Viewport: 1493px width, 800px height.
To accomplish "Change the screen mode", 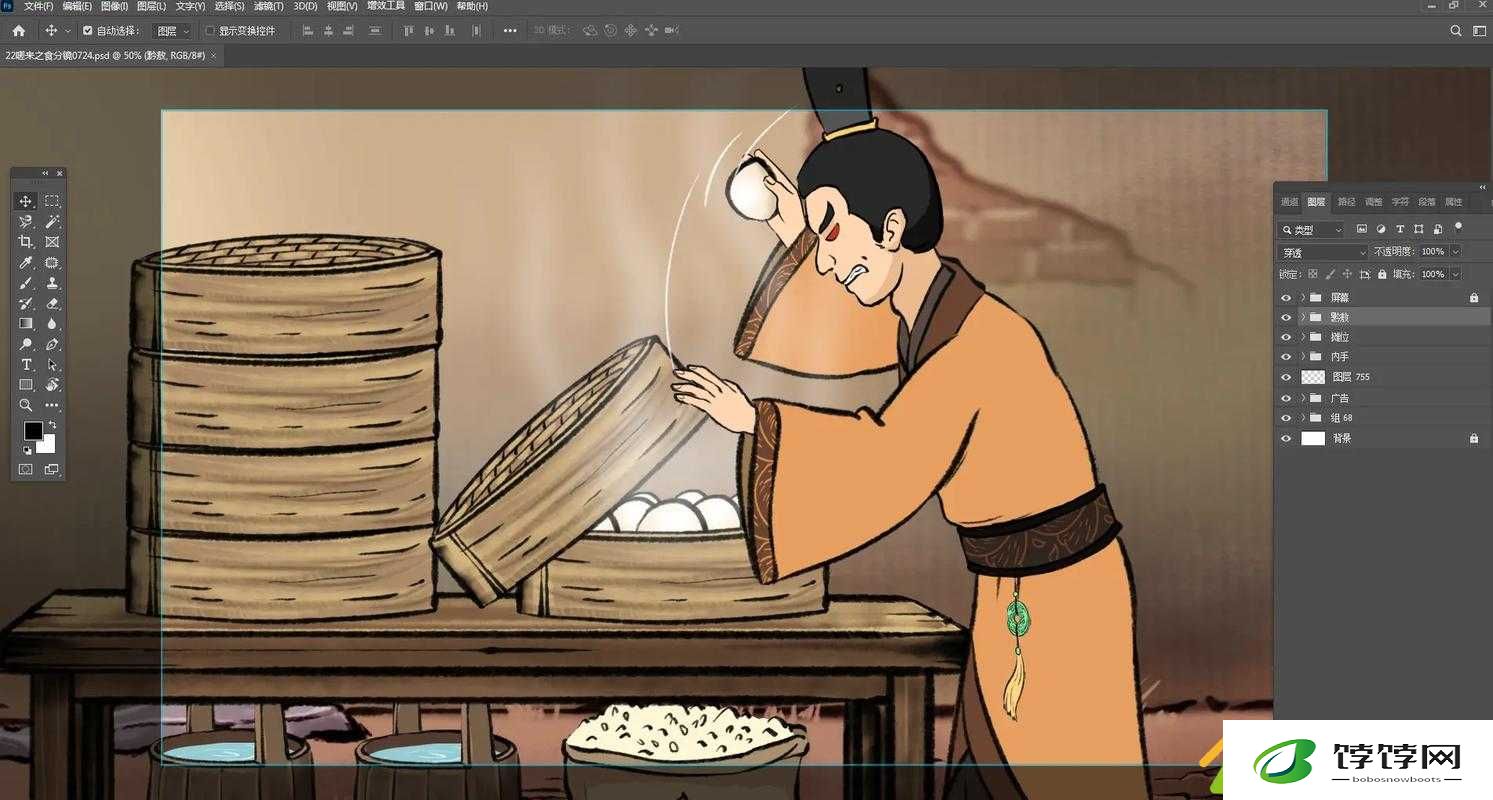I will pyautogui.click(x=52, y=469).
